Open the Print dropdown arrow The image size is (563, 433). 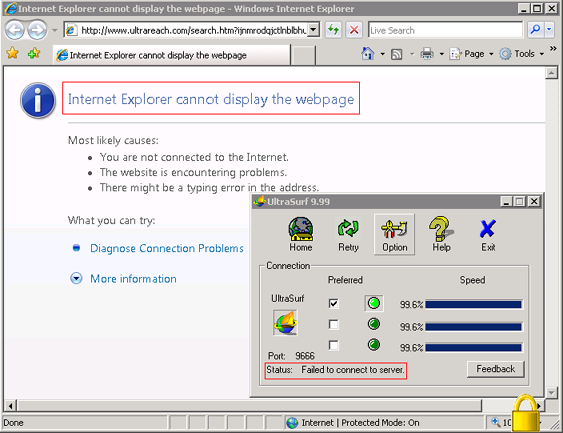tap(442, 54)
